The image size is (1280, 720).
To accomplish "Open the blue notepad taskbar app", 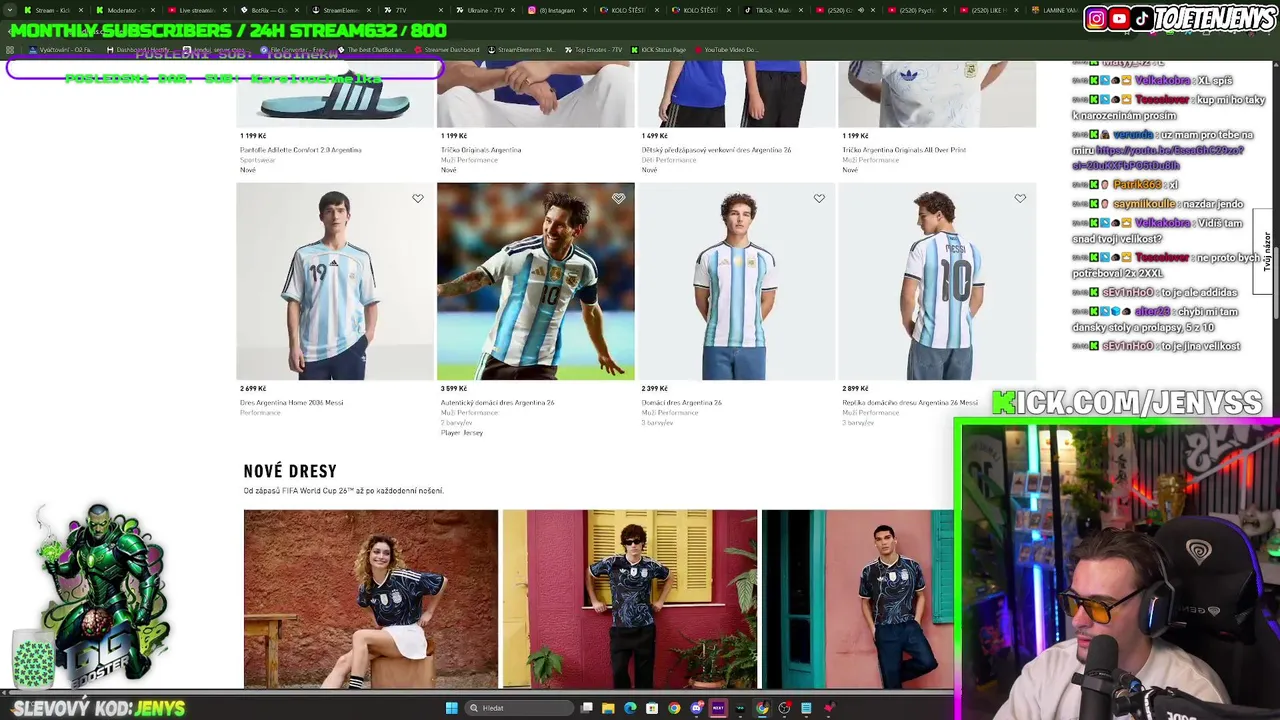I will pos(806,708).
